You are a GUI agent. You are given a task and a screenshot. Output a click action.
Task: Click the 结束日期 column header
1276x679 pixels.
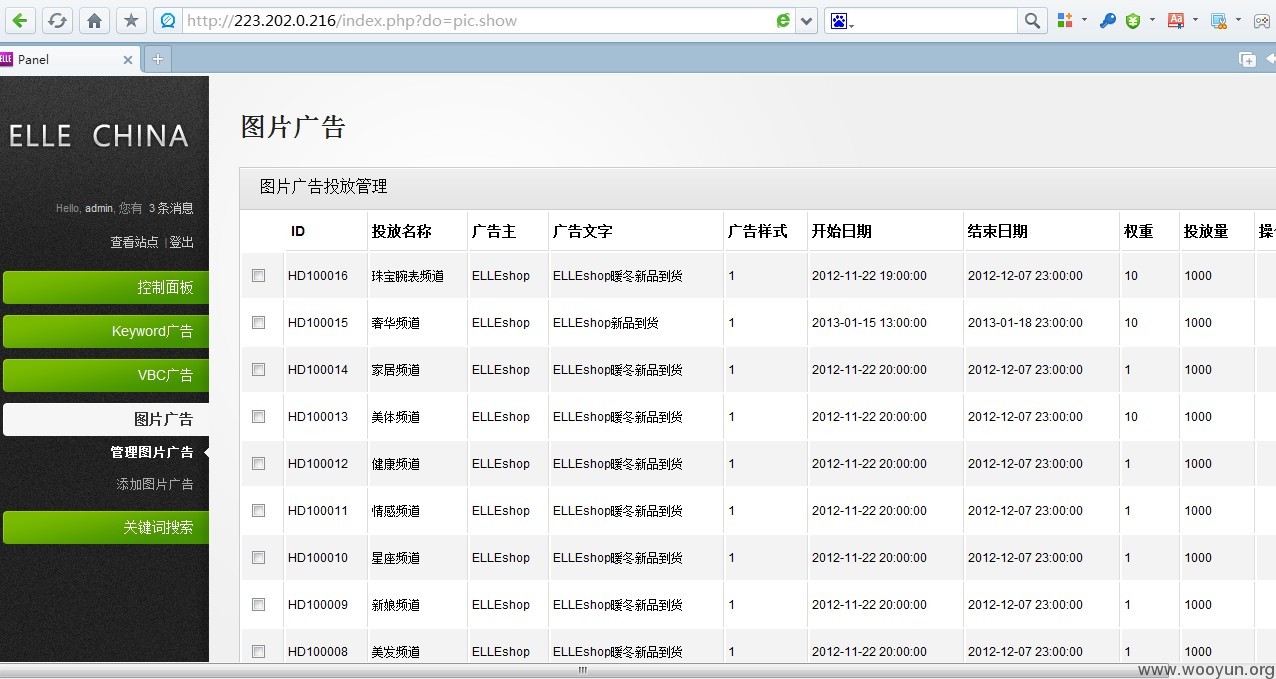(x=997, y=231)
